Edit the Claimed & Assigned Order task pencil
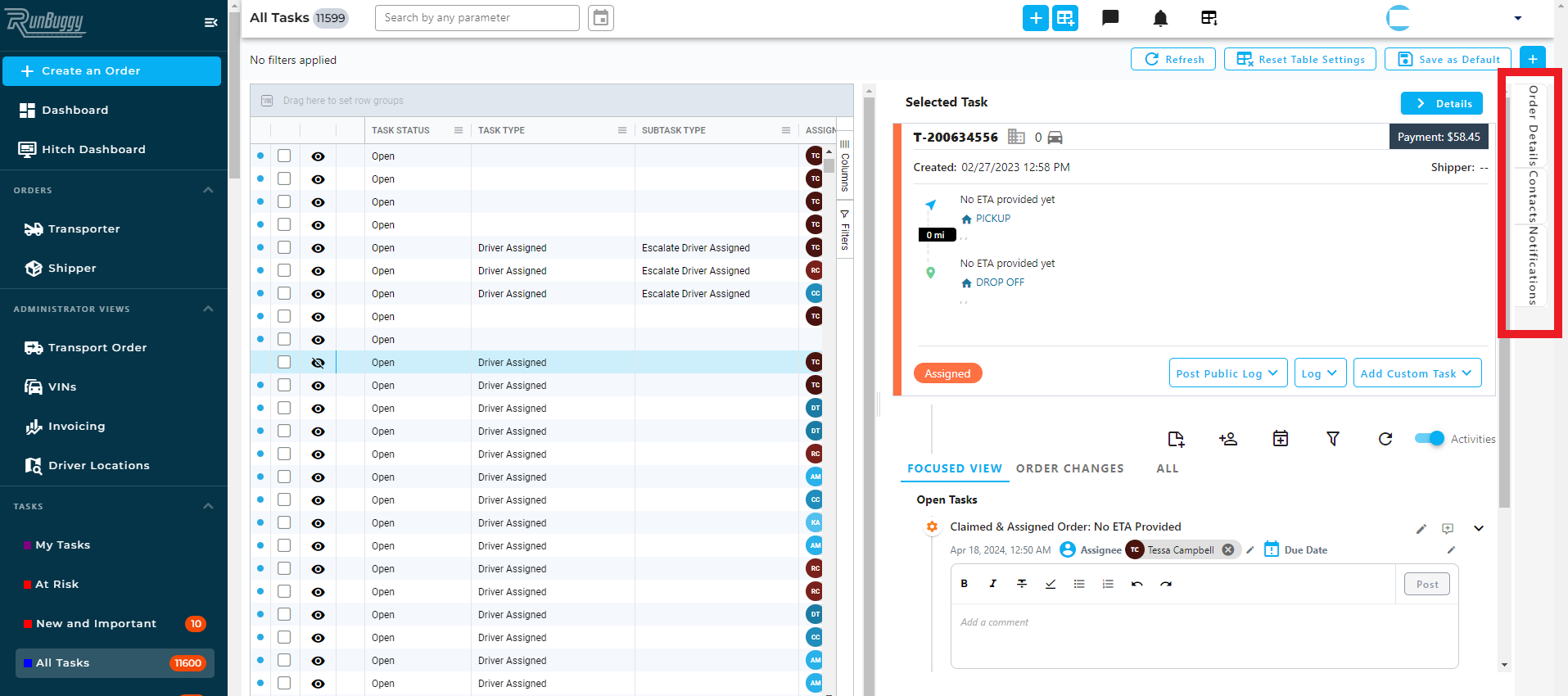 [x=1421, y=529]
